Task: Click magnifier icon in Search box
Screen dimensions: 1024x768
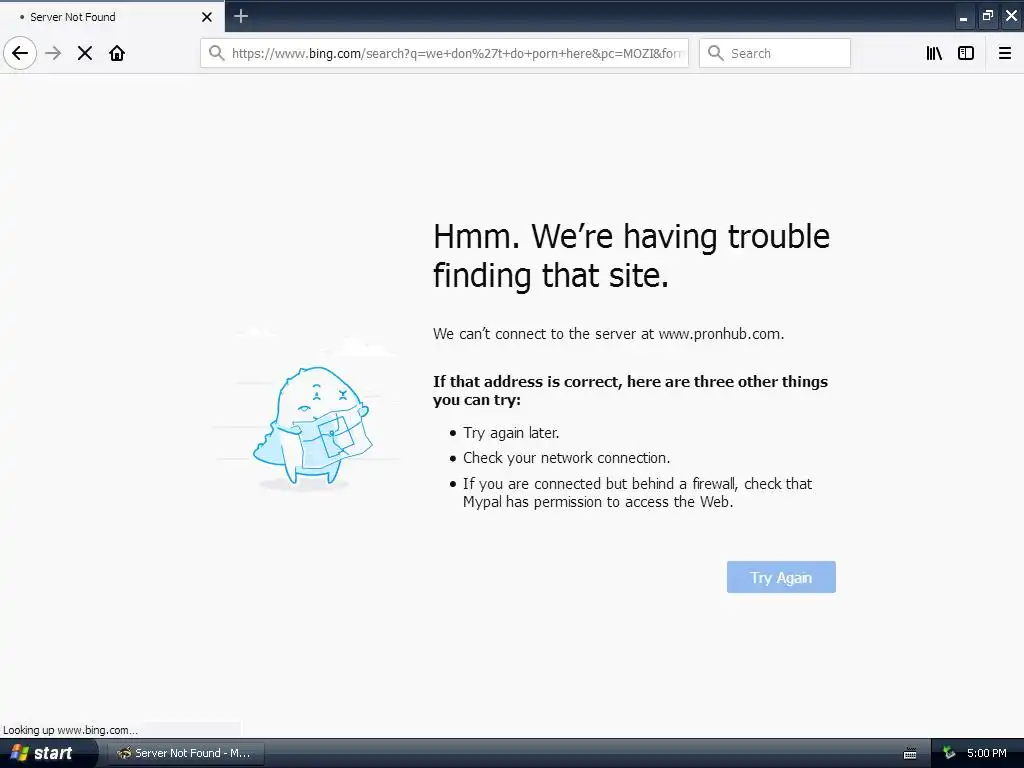Action: coord(716,53)
